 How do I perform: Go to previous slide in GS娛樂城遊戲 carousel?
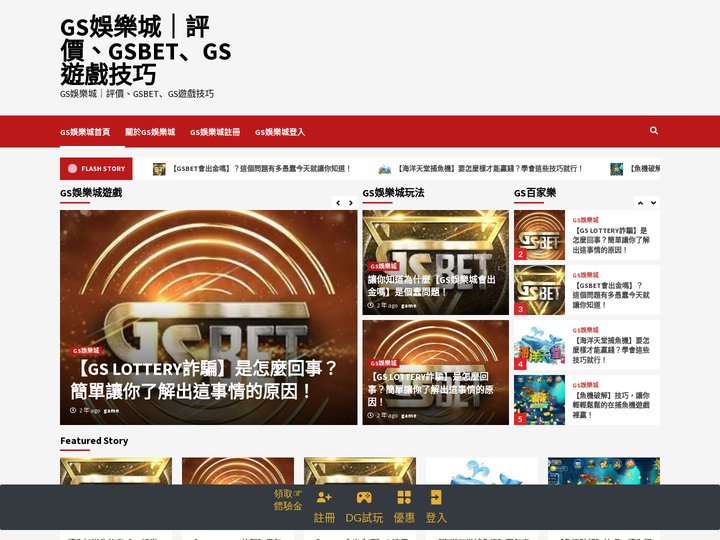coord(338,203)
